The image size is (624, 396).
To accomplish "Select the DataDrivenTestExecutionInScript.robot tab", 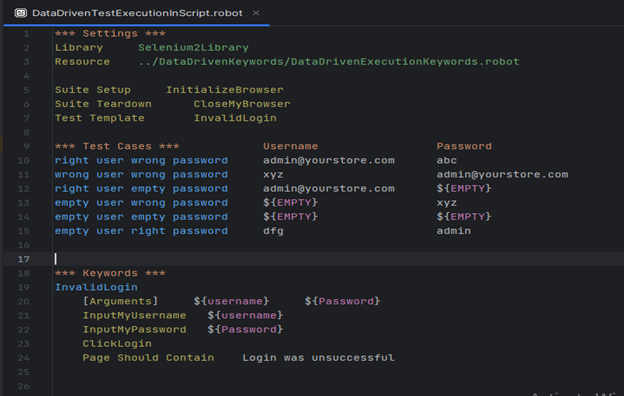I will [137, 13].
